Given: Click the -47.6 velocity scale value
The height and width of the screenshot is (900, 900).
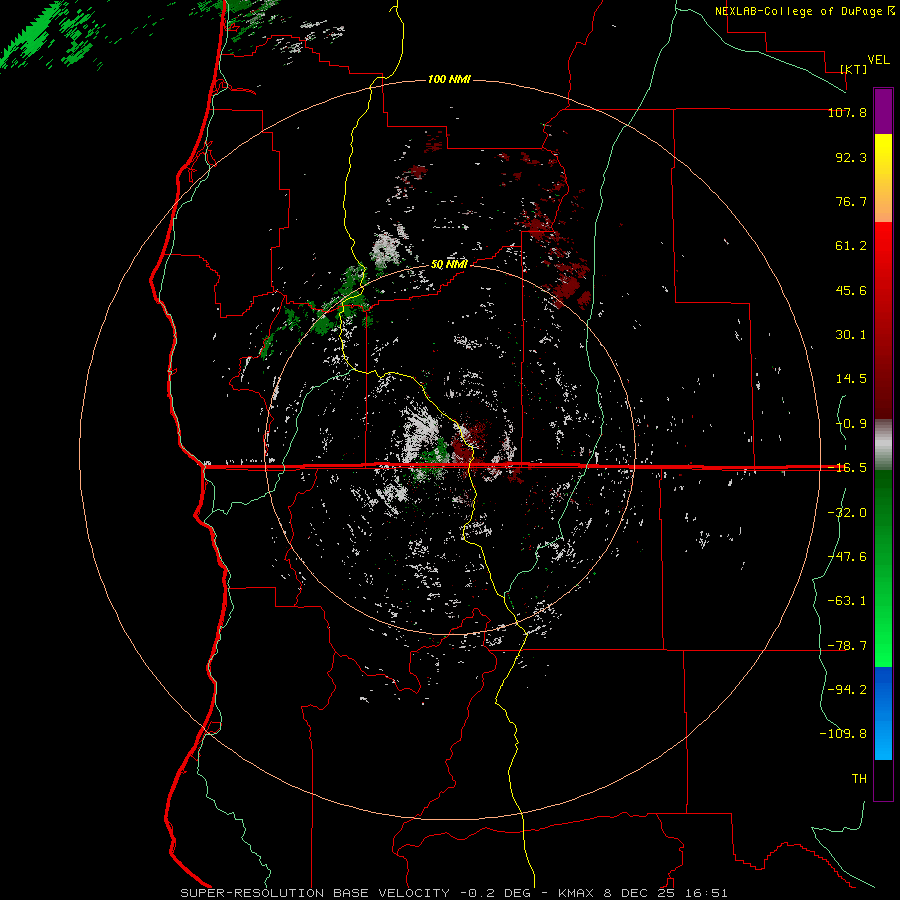Looking at the screenshot, I should pos(847,557).
